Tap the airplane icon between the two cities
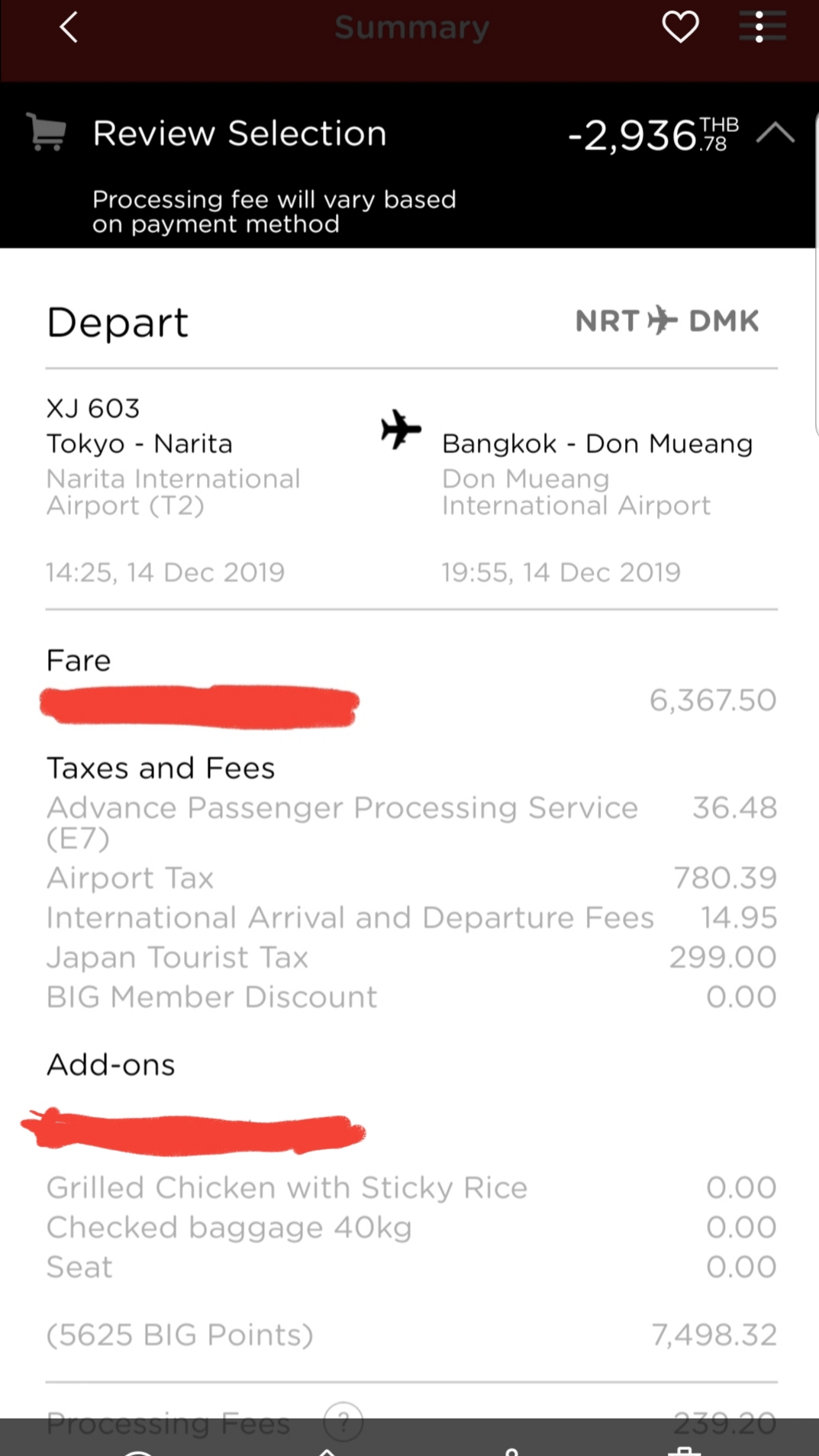This screenshot has height=1456, width=819. pyautogui.click(x=401, y=430)
